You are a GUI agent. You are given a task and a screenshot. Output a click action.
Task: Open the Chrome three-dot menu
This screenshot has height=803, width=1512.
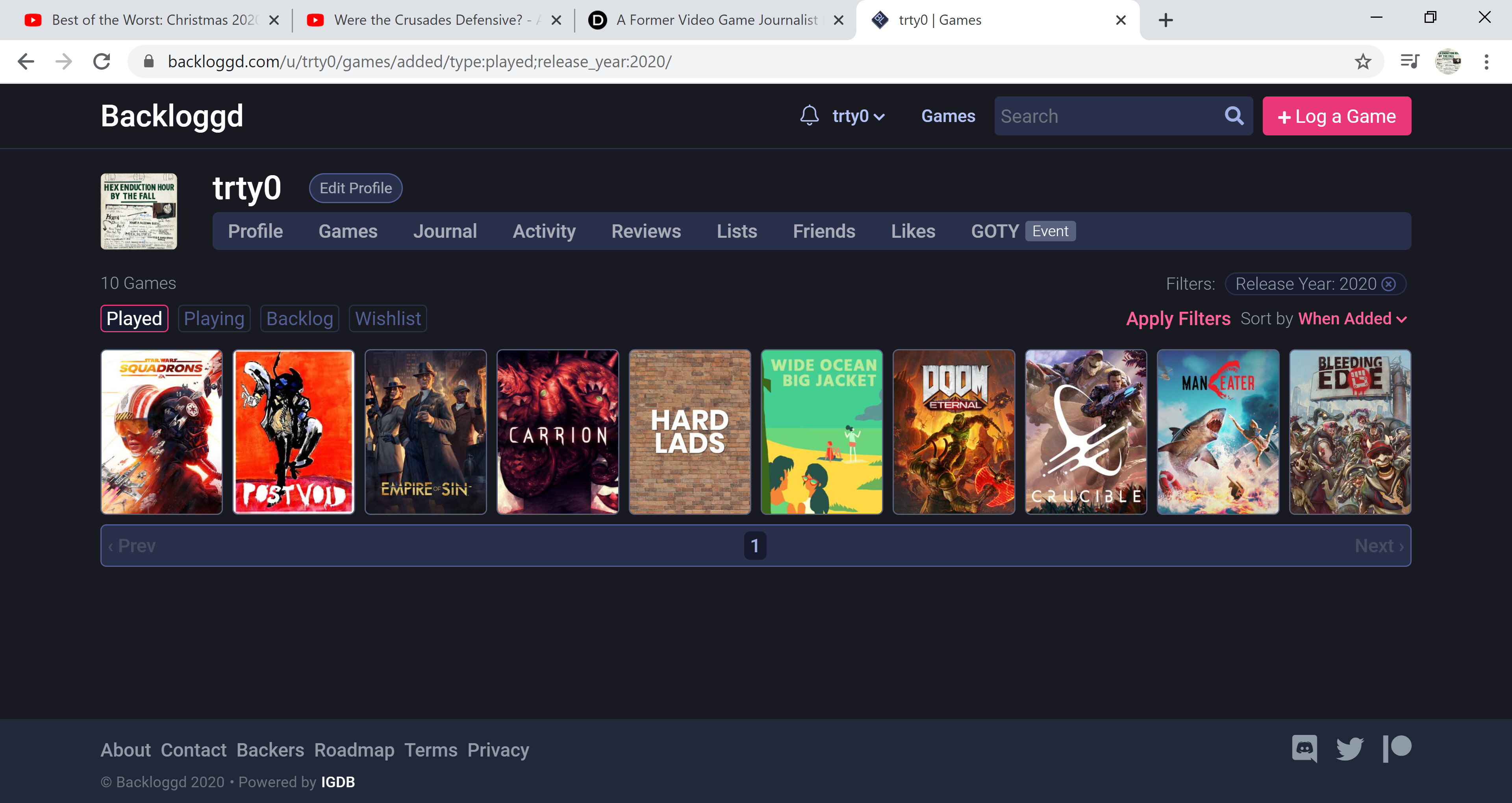click(x=1486, y=62)
